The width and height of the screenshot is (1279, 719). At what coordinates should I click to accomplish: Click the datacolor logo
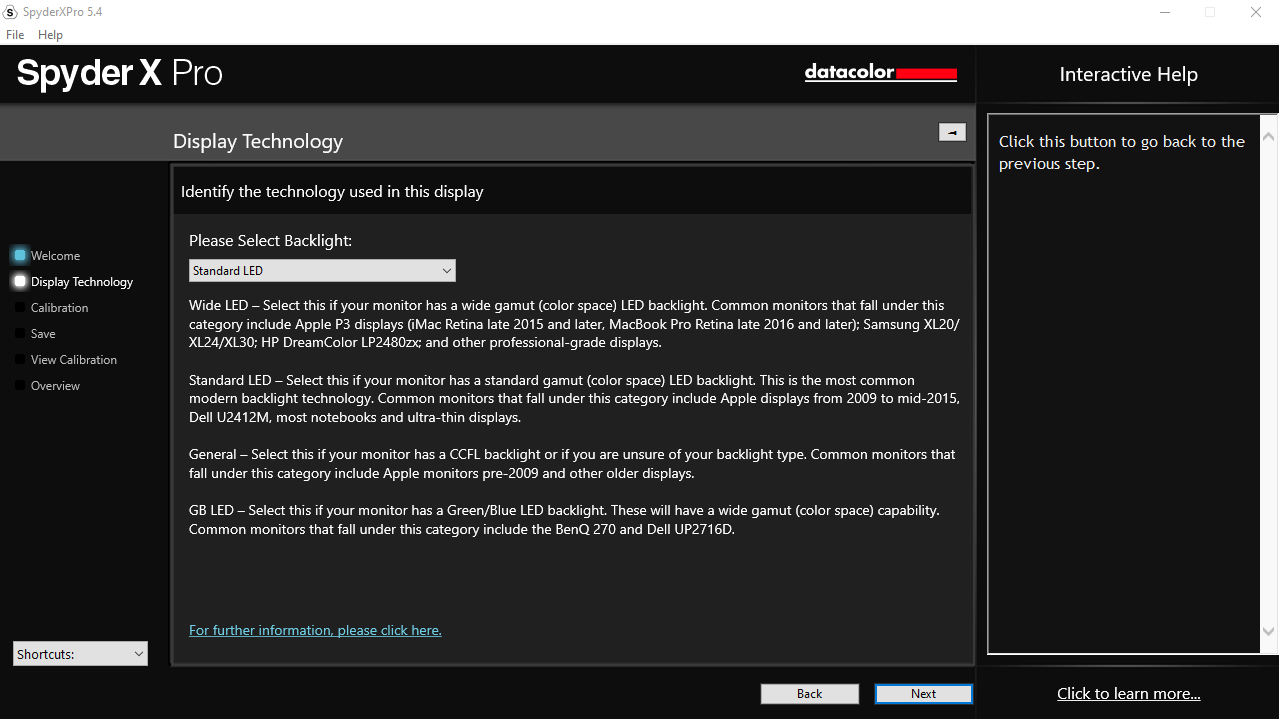pyautogui.click(x=881, y=73)
